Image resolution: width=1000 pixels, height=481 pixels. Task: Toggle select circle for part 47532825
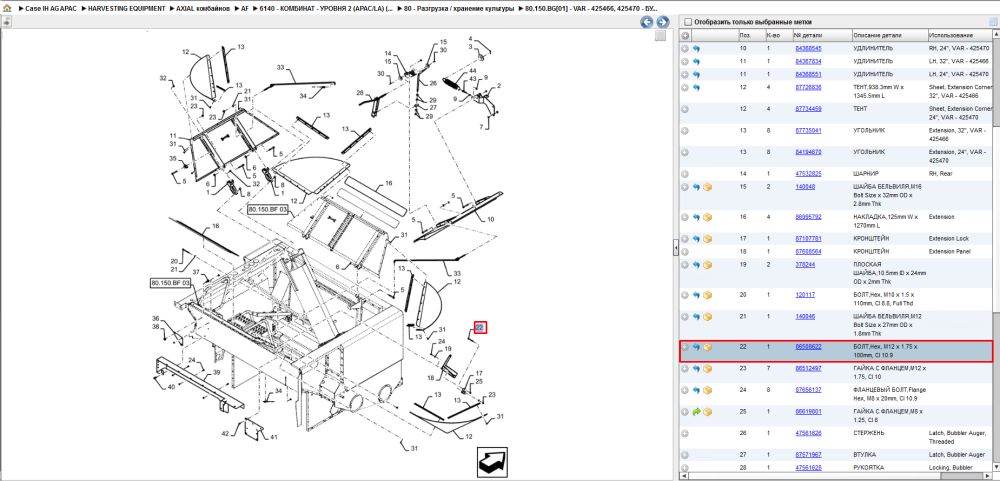tap(685, 174)
